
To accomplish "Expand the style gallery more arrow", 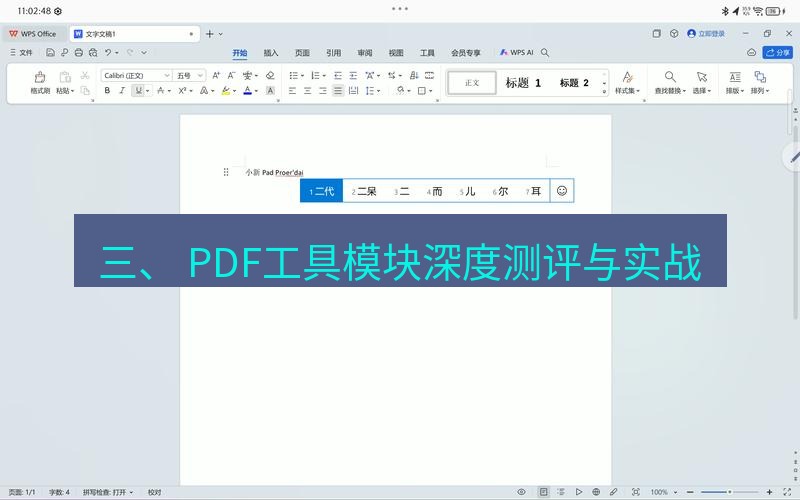I will pyautogui.click(x=604, y=92).
